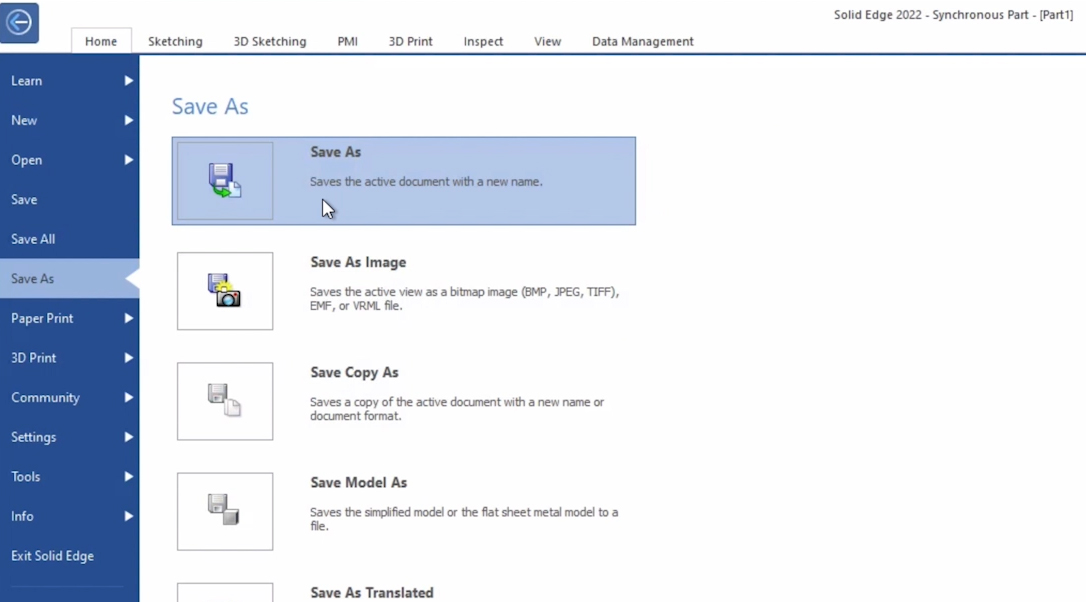The height and width of the screenshot is (602, 1086).
Task: Click the back arrow button
Action: click(19, 22)
